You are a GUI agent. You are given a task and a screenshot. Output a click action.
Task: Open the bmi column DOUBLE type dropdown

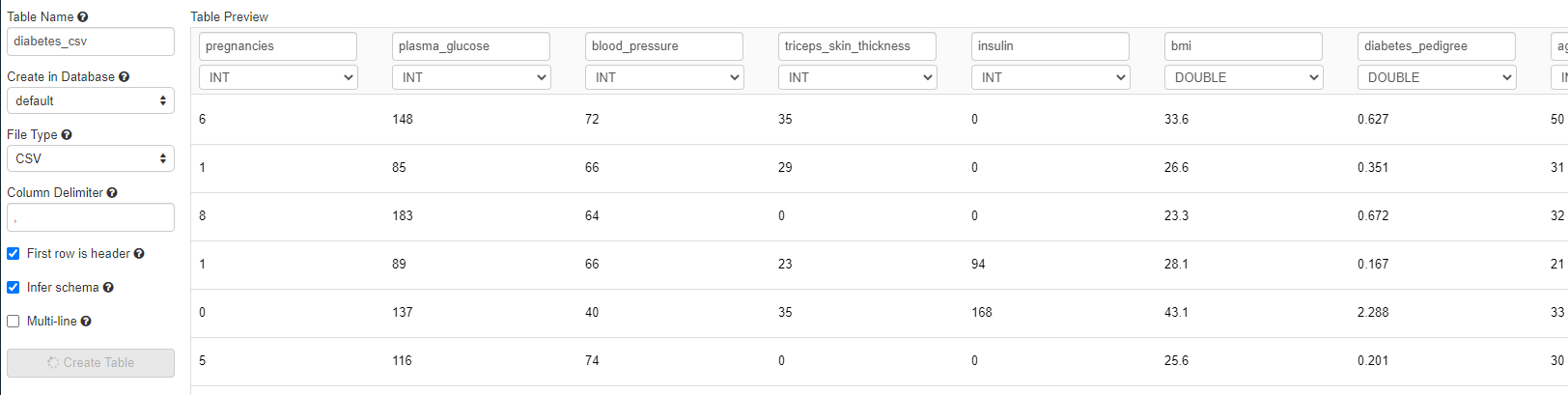pos(1244,77)
